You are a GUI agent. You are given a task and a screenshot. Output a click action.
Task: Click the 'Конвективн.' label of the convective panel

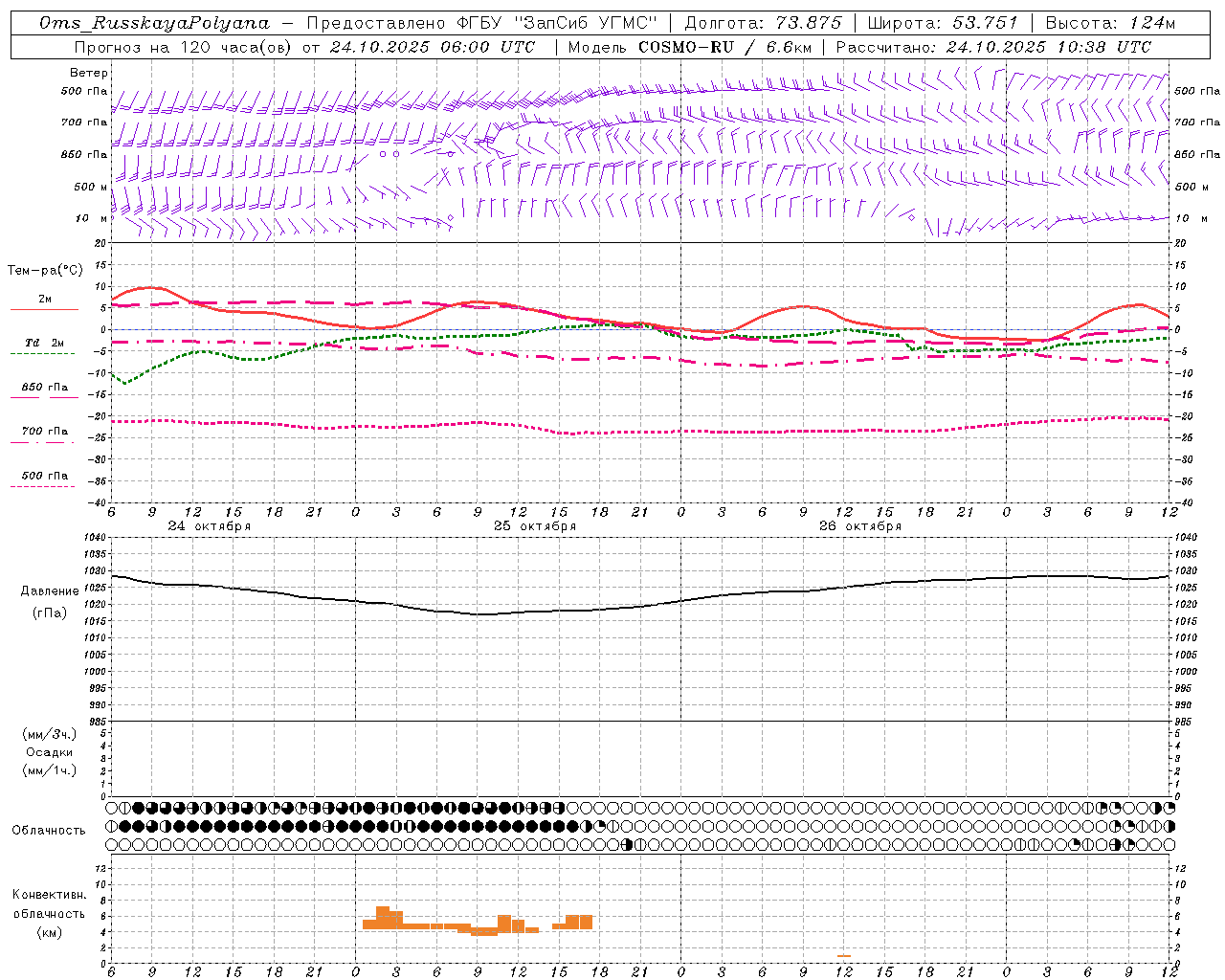50,895
